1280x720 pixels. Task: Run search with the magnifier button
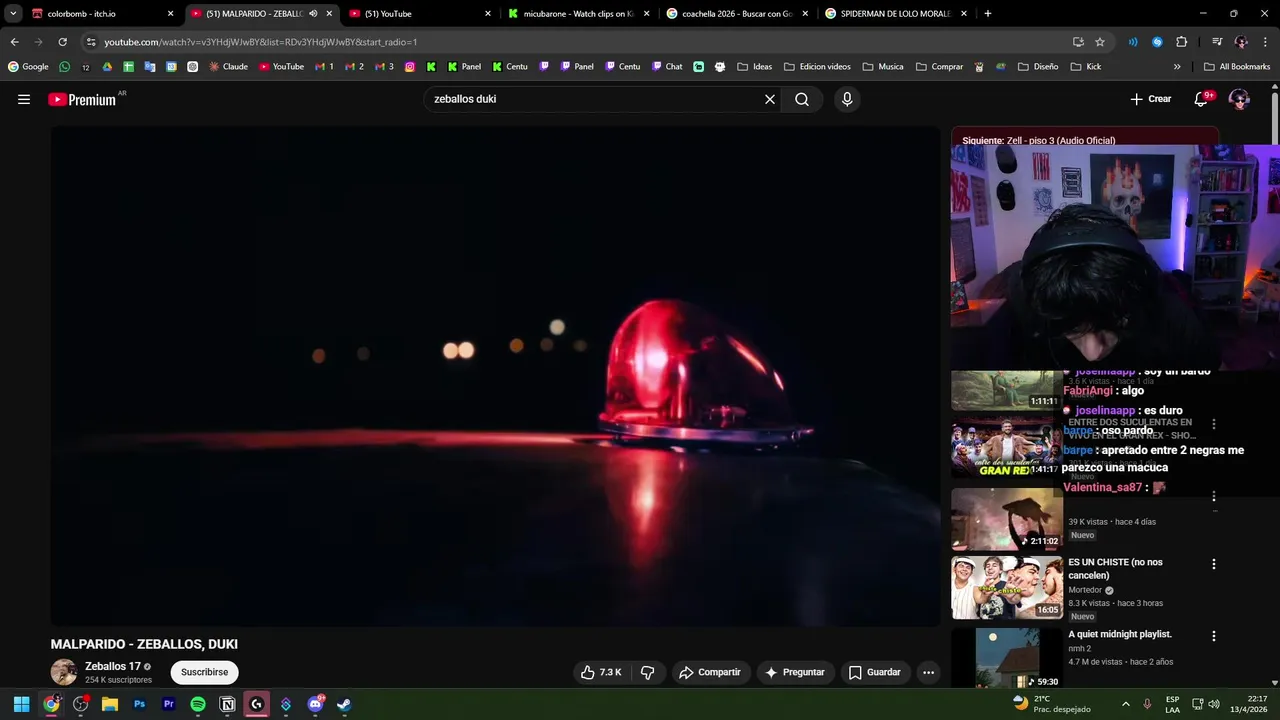click(802, 99)
